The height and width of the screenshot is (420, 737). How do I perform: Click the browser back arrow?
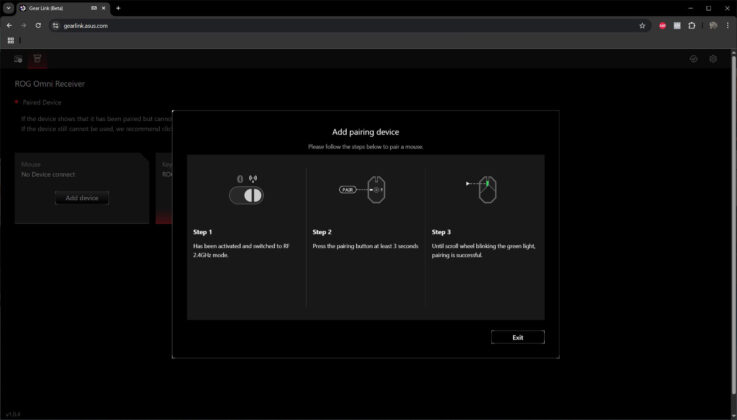(9, 25)
